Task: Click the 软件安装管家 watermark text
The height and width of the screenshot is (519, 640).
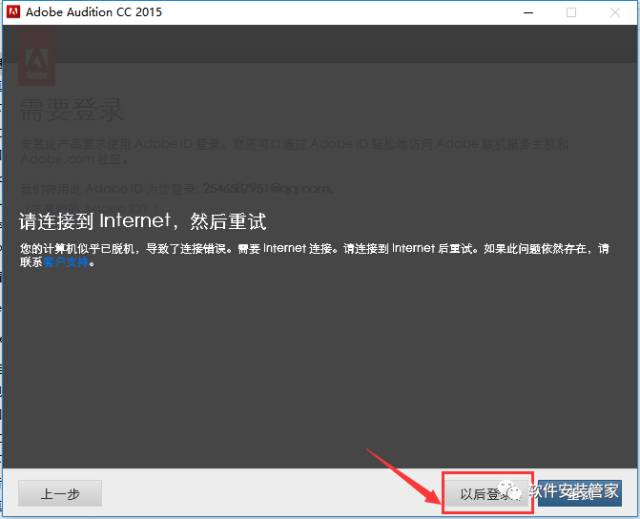Action: tap(573, 490)
